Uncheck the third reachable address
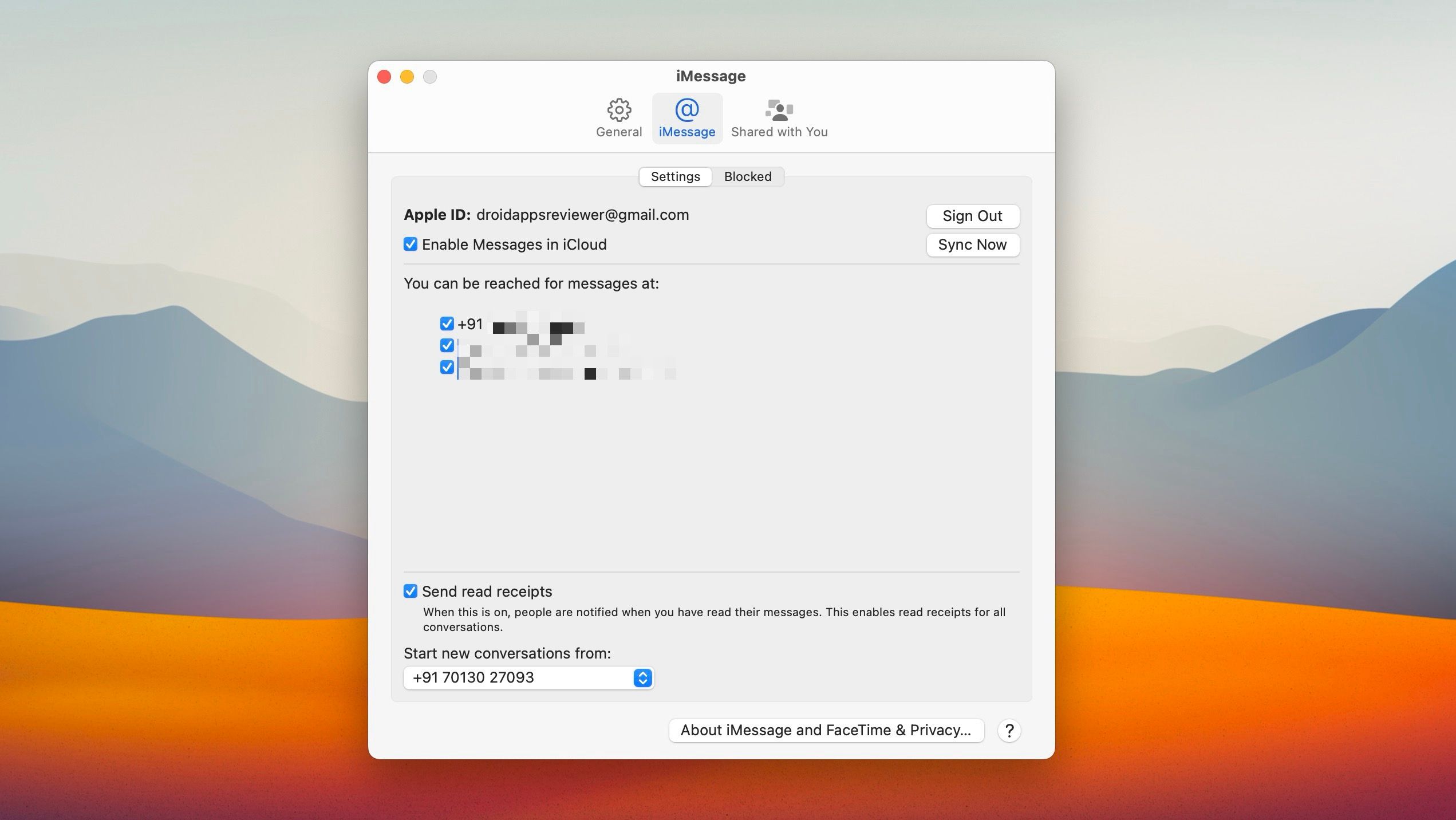This screenshot has width=1456, height=820. 447,367
